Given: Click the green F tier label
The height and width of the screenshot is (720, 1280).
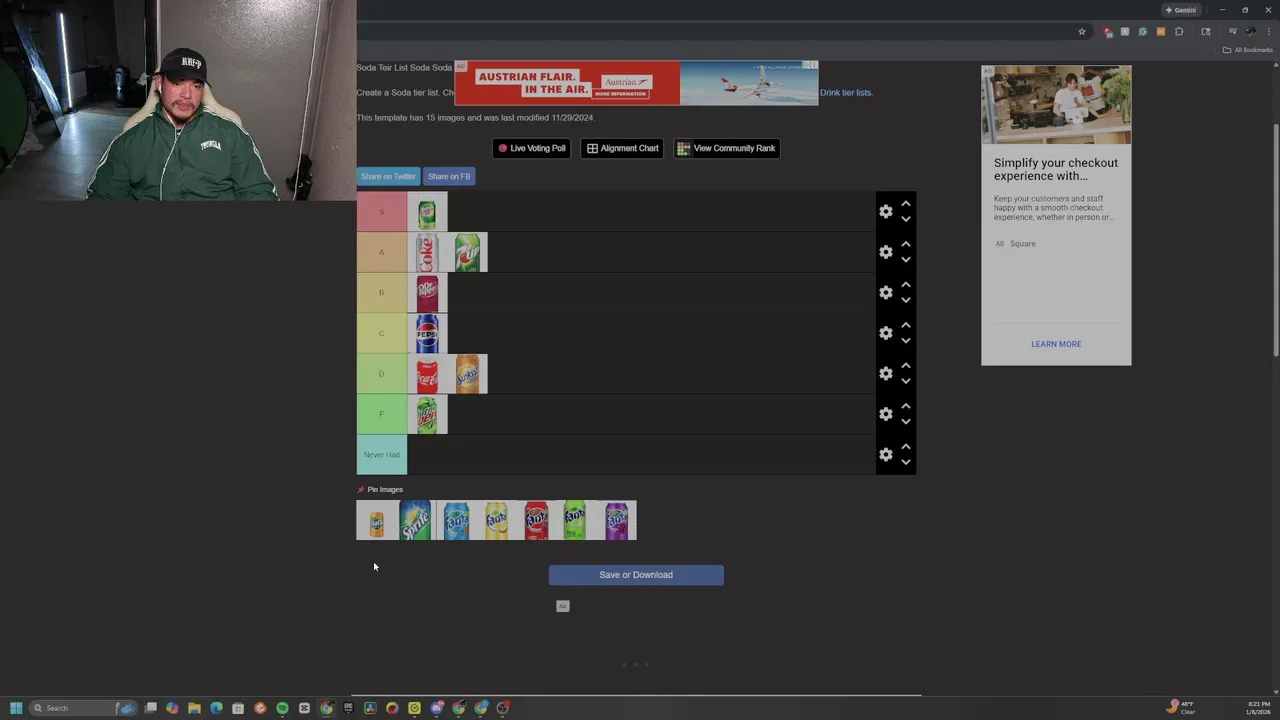Looking at the screenshot, I should coord(382,414).
